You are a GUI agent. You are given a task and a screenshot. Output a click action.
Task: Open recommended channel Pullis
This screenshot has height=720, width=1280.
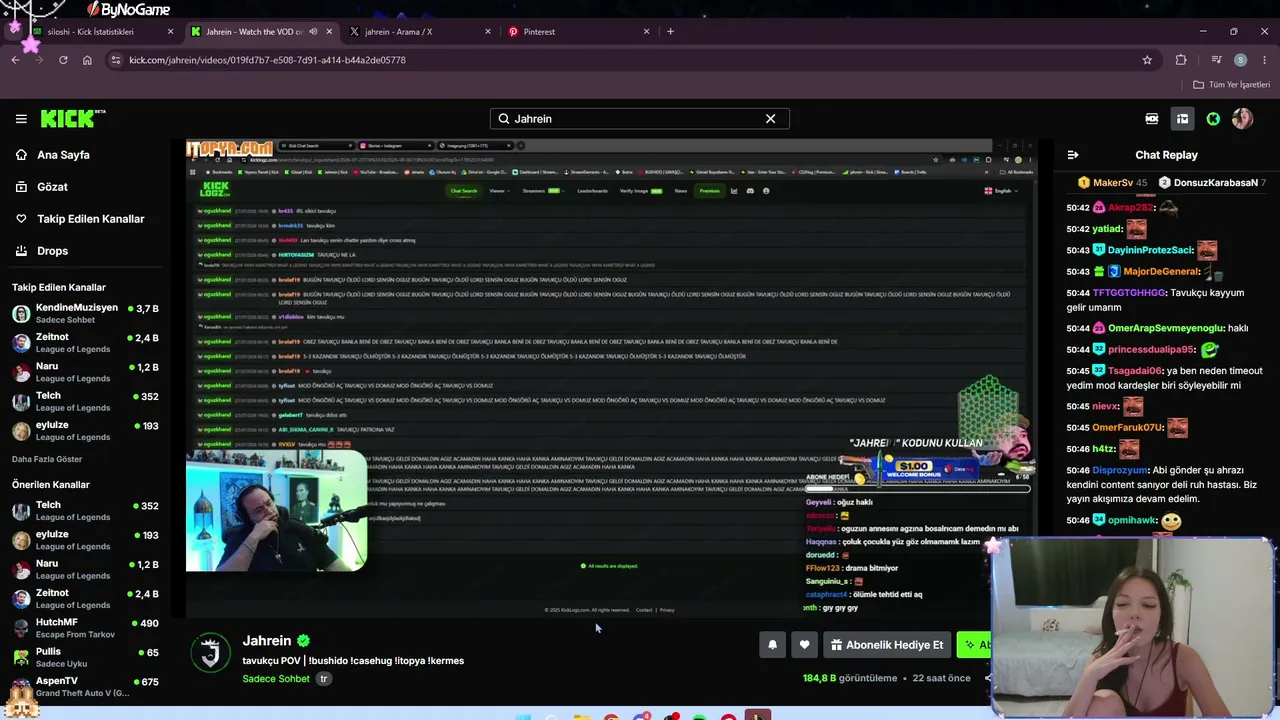coord(84,658)
